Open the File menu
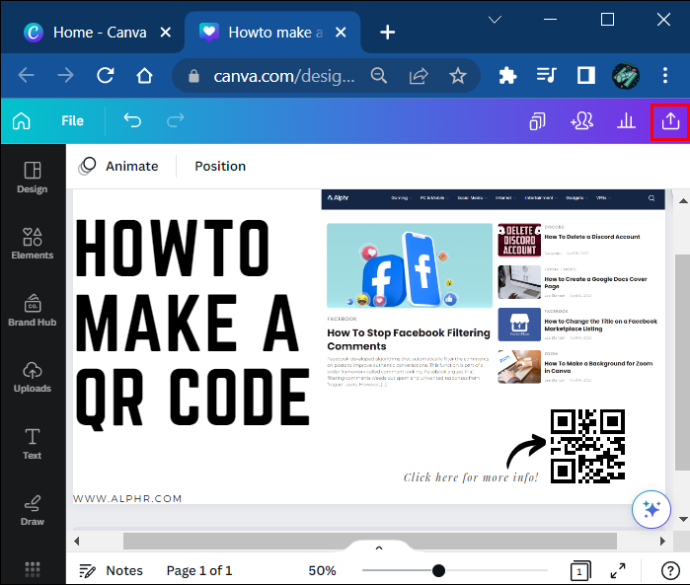The height and width of the screenshot is (585, 690). click(72, 121)
